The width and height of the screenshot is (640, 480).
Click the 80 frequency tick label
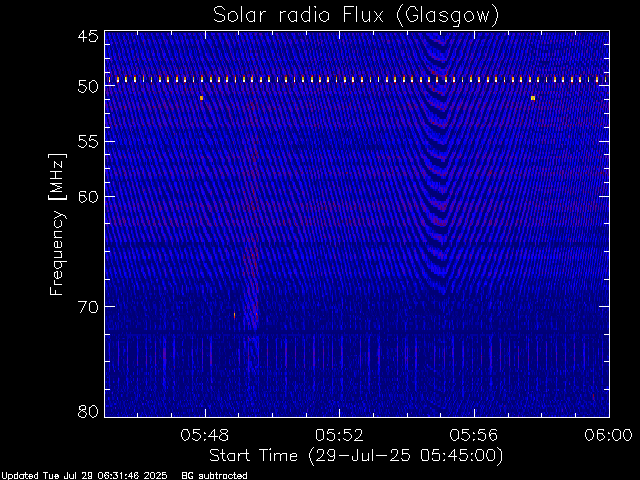pos(88,411)
